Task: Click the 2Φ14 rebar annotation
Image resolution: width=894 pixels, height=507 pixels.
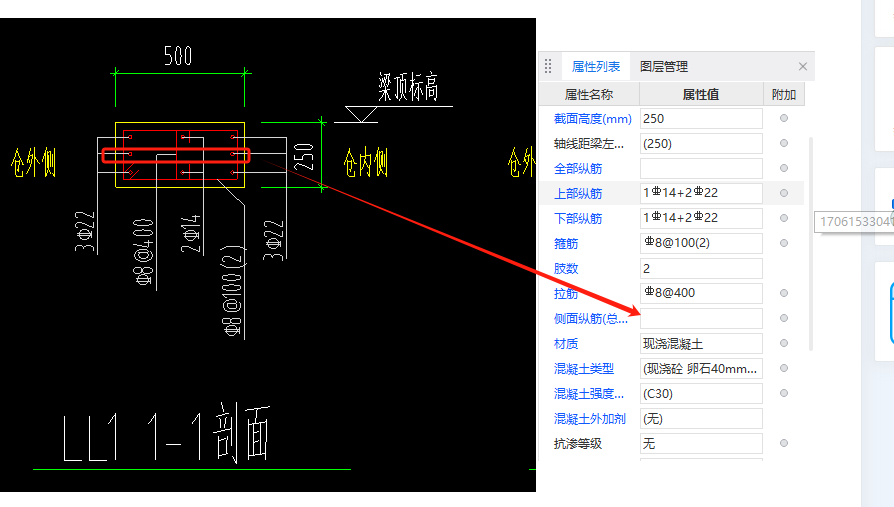Action: [191, 233]
